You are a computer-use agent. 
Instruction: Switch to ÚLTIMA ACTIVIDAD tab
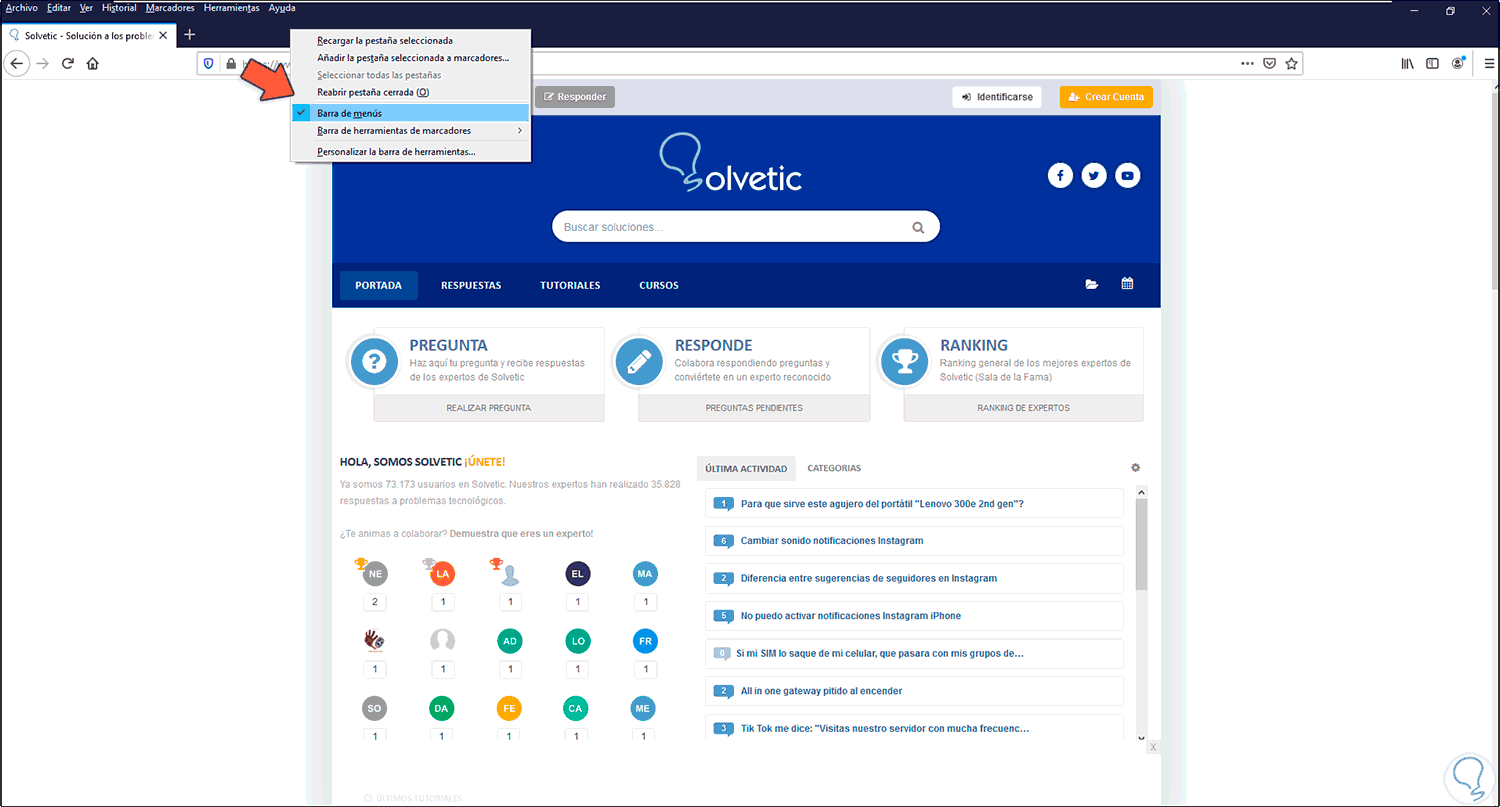[x=747, y=468]
